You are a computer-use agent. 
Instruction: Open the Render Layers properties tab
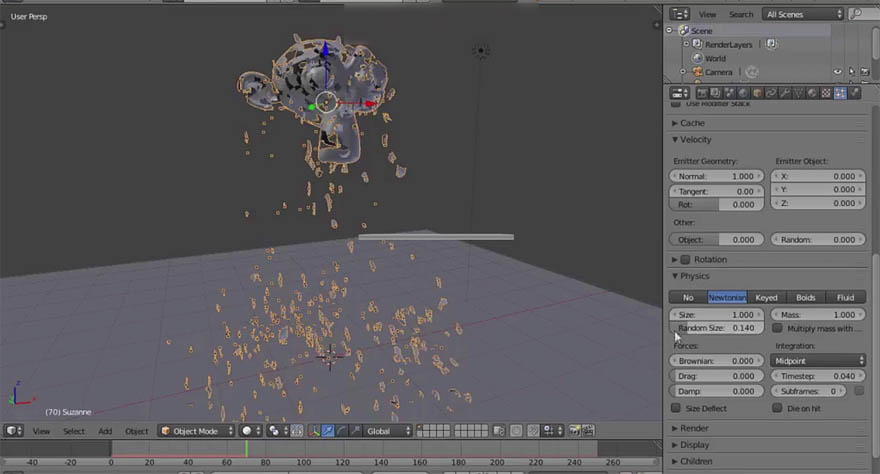coord(716,93)
